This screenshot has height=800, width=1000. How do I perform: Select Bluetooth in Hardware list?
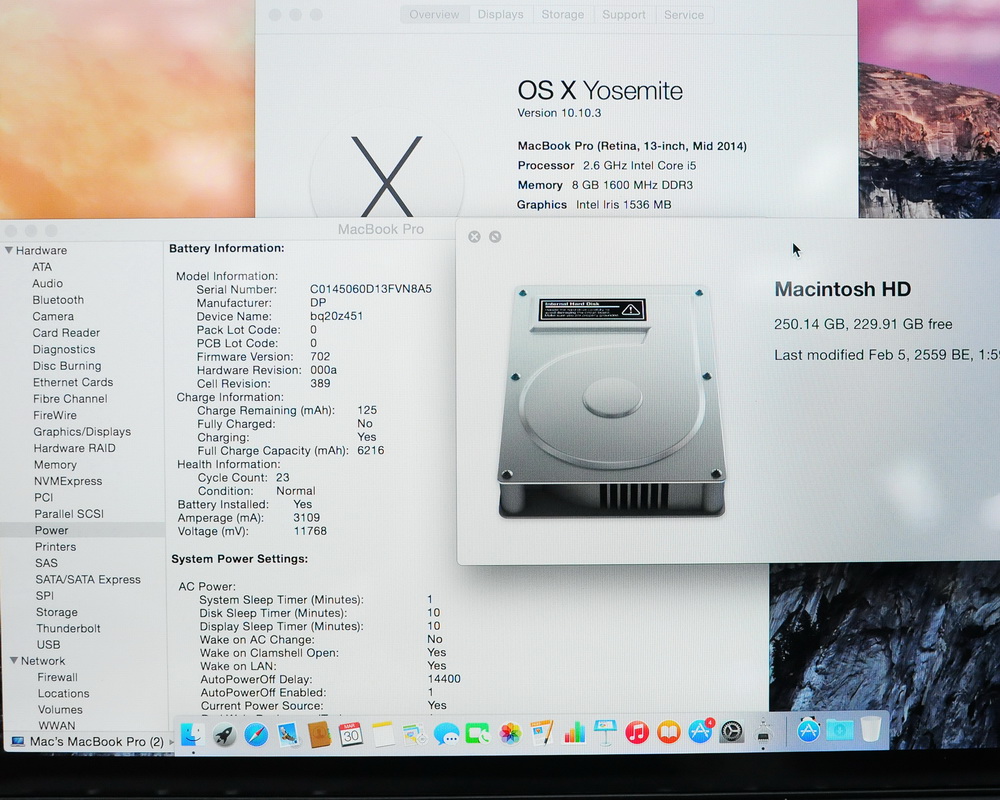pyautogui.click(x=58, y=300)
